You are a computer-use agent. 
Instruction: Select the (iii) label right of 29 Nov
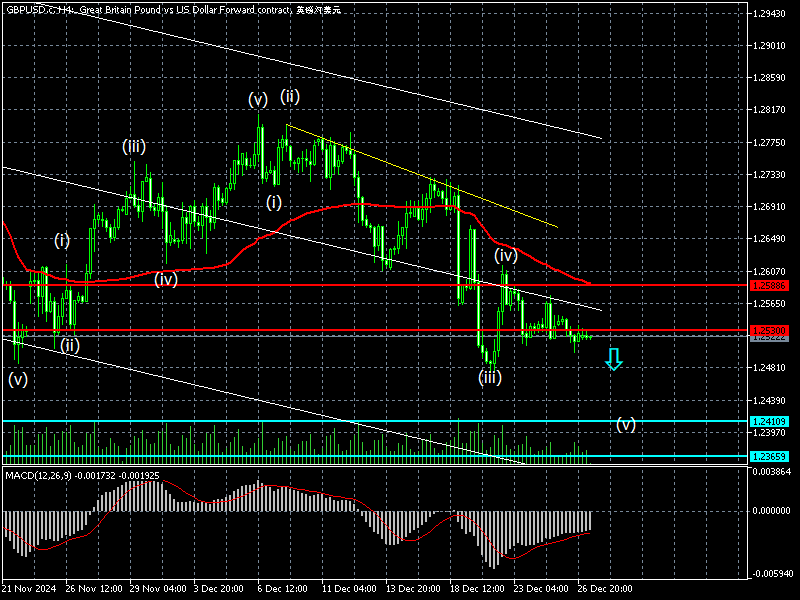pos(134,147)
